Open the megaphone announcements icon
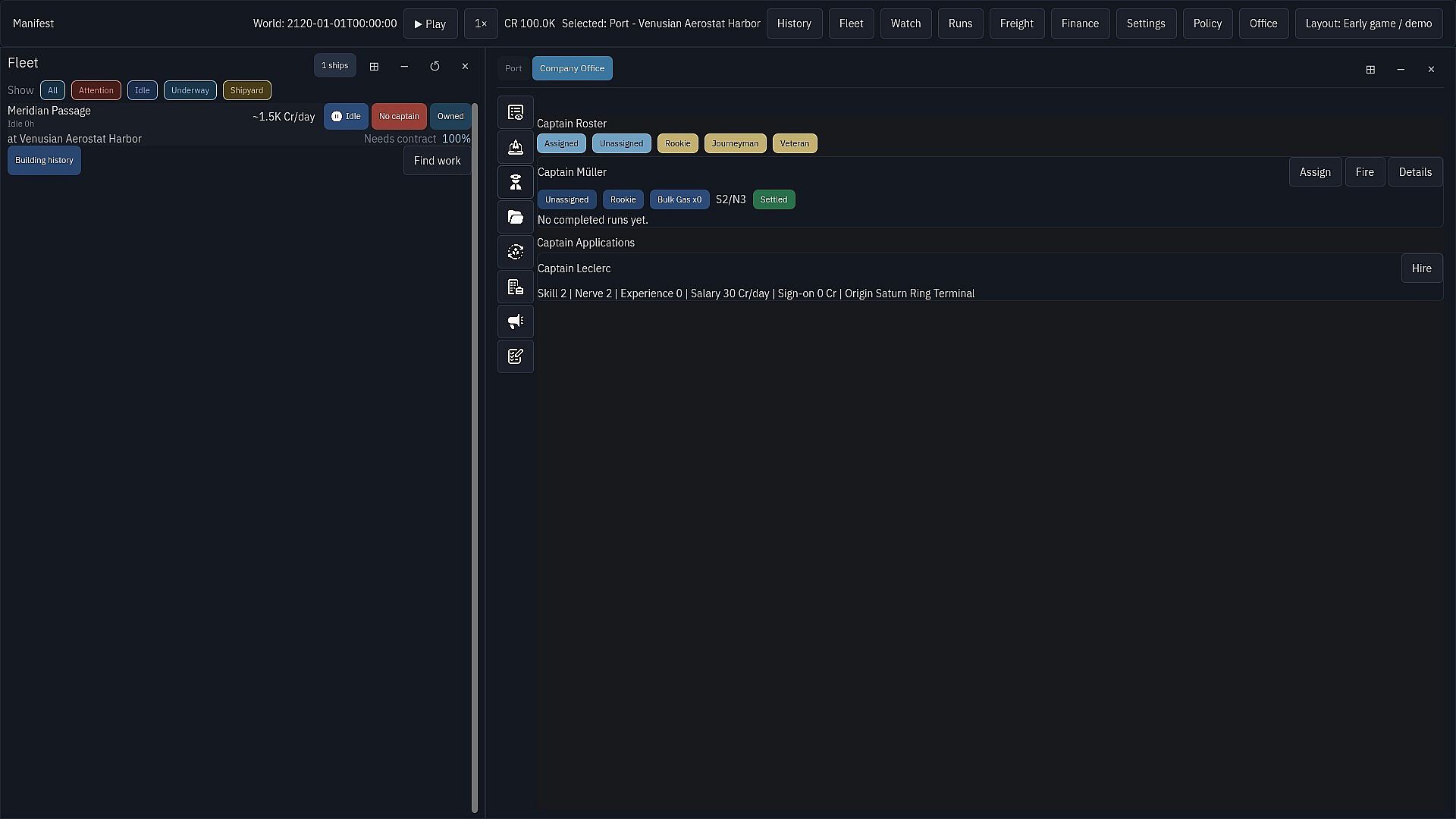Viewport: 1456px width, 819px height. (x=516, y=322)
